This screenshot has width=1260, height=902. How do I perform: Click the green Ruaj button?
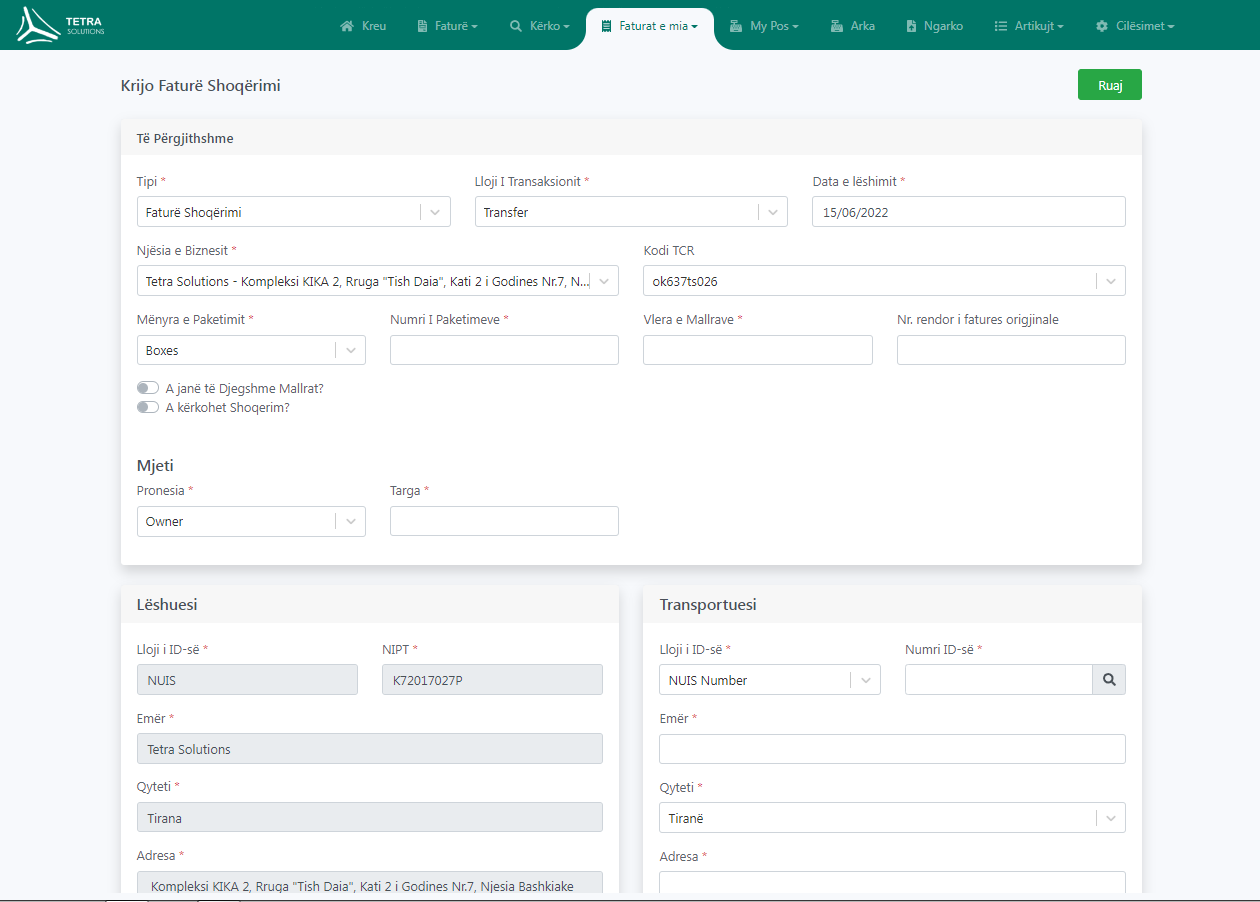point(1110,85)
